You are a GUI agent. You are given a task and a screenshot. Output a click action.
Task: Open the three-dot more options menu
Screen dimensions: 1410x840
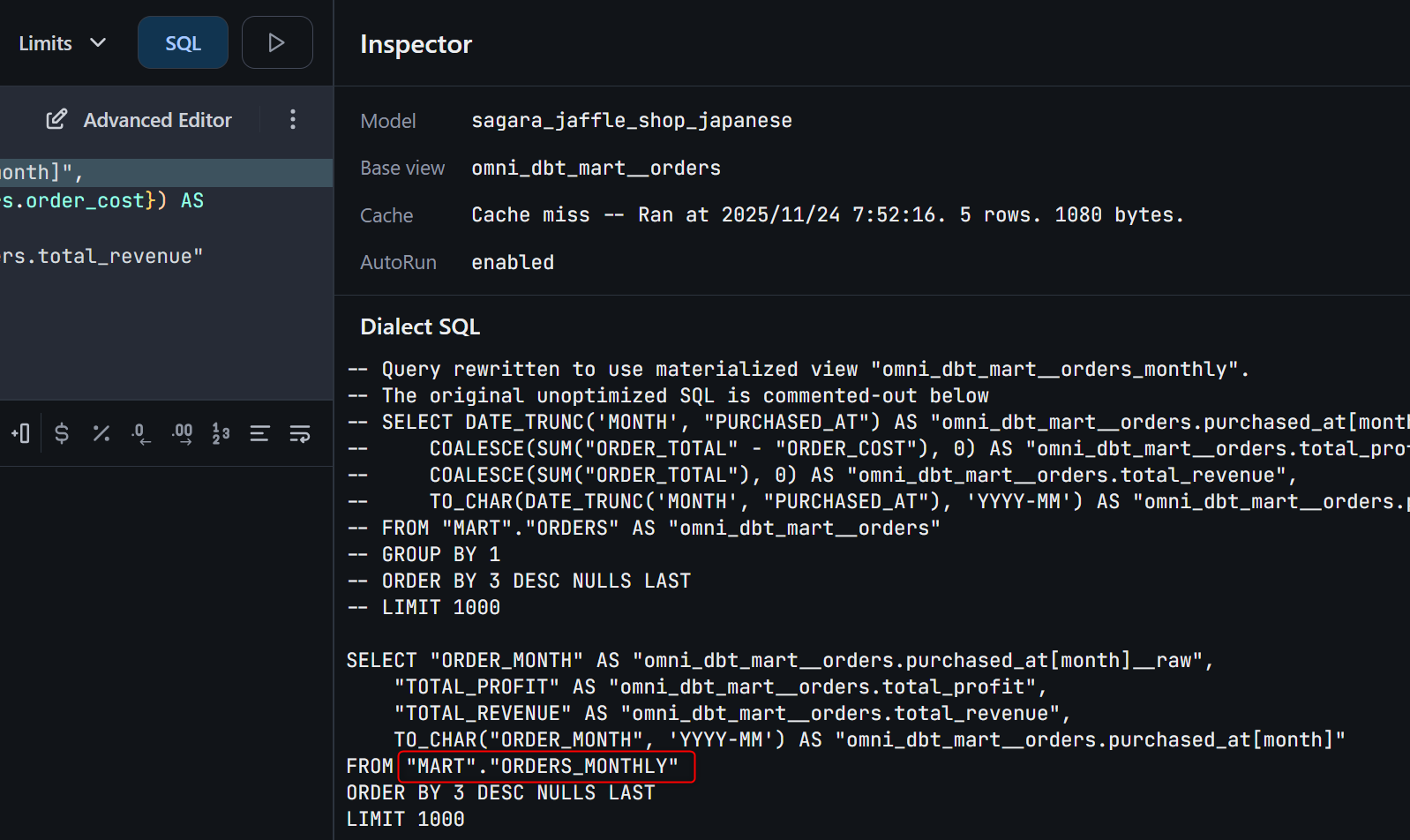(x=293, y=119)
